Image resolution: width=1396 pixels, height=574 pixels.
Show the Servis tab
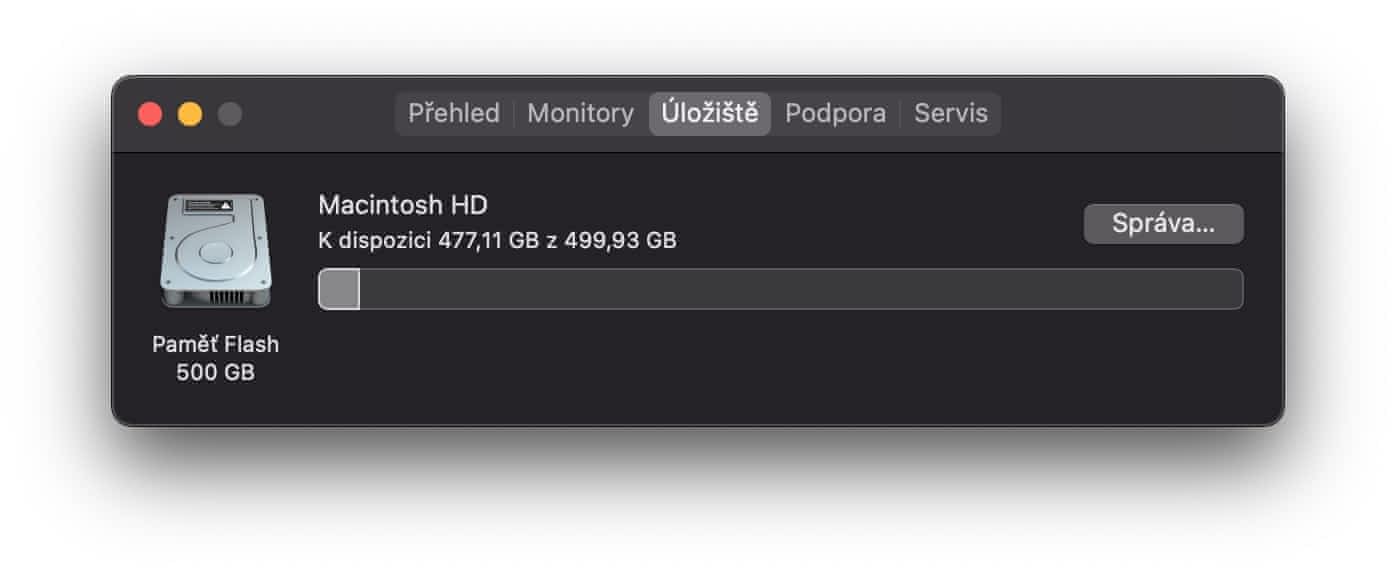click(950, 114)
